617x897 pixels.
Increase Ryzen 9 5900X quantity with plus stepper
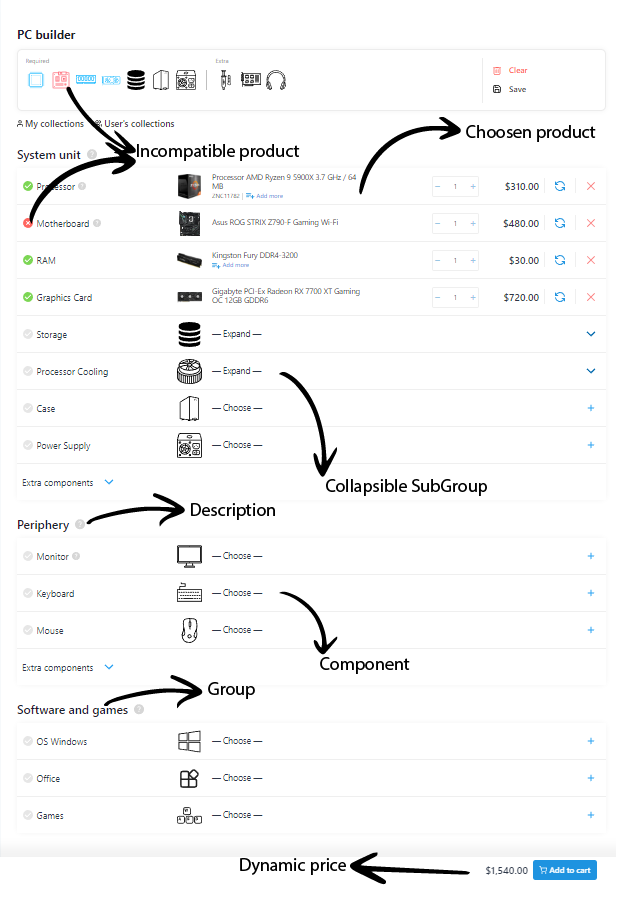[x=472, y=186]
